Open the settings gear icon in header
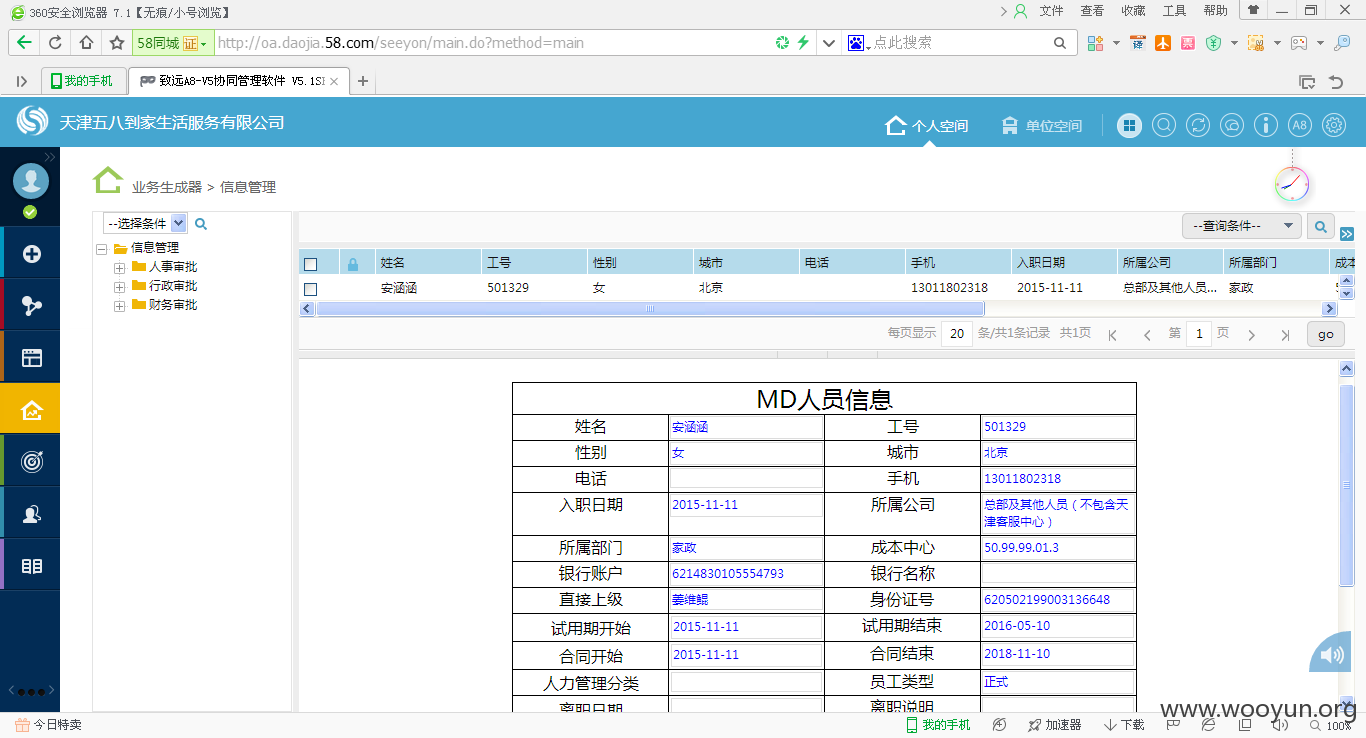This screenshot has width=1366, height=738. 1334,125
